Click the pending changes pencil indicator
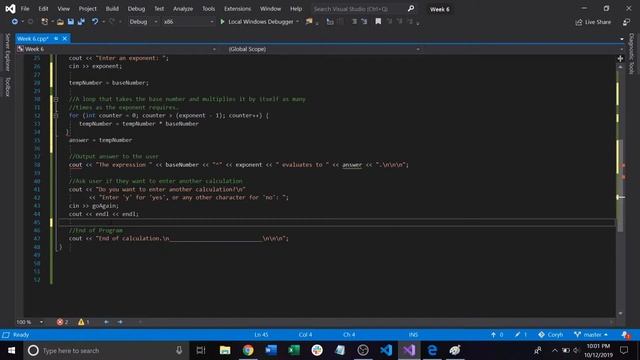This screenshot has height=360, width=640. pos(521,335)
